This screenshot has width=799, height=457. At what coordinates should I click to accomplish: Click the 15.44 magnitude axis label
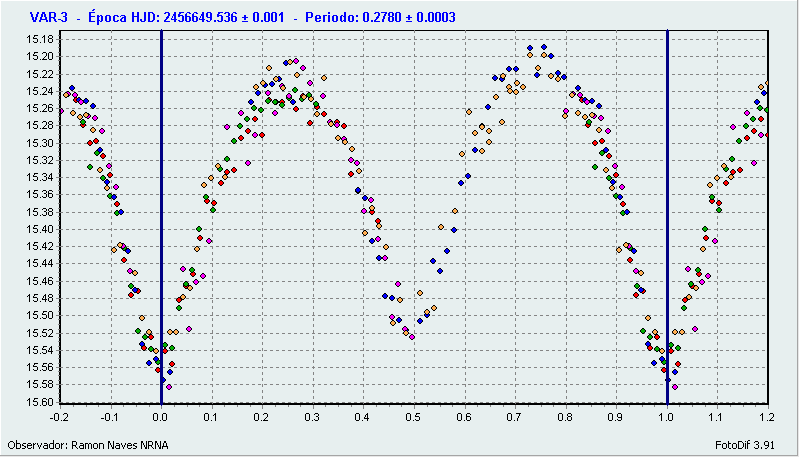pyautogui.click(x=40, y=263)
